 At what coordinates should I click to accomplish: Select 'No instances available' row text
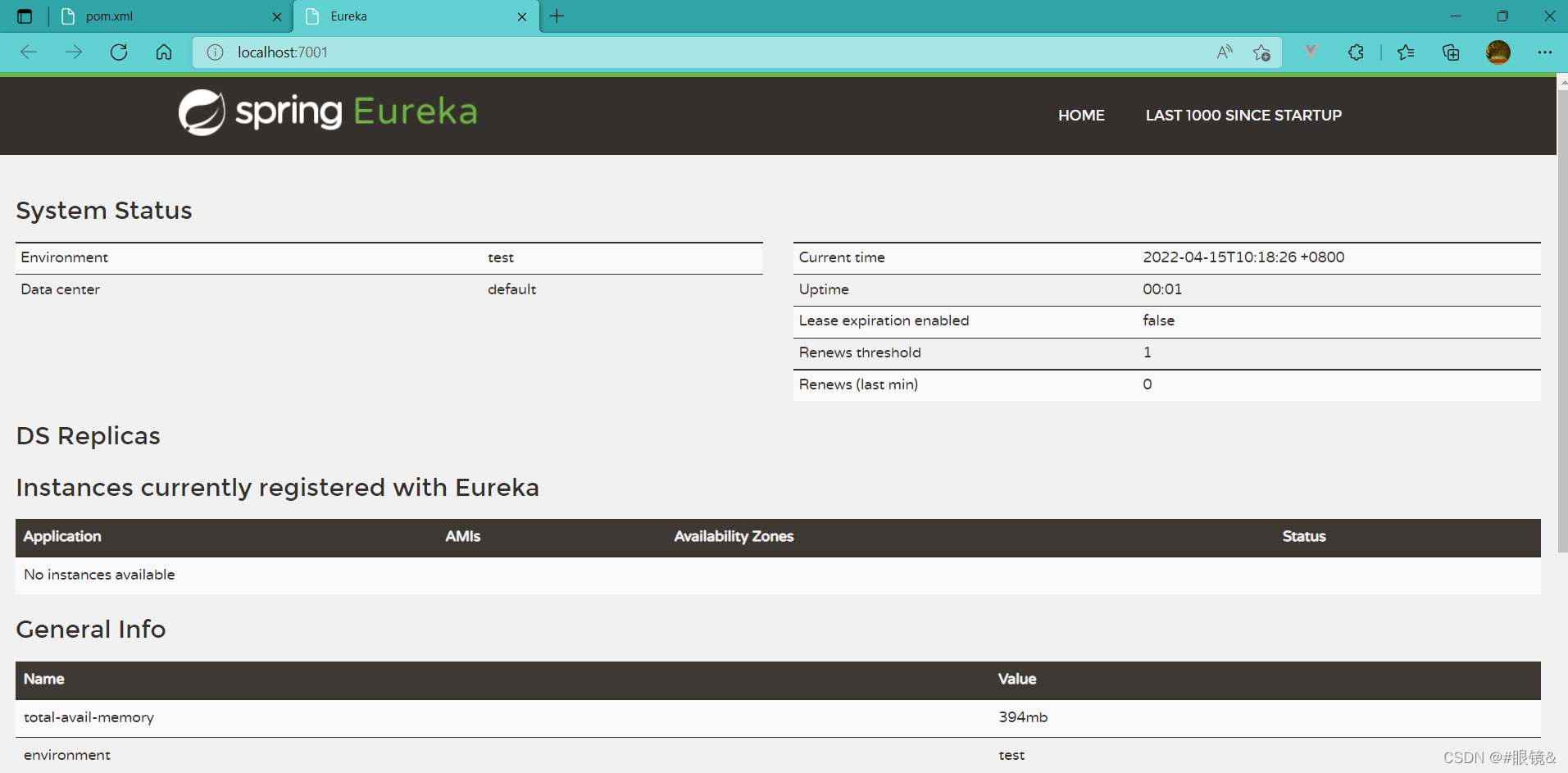pos(99,575)
